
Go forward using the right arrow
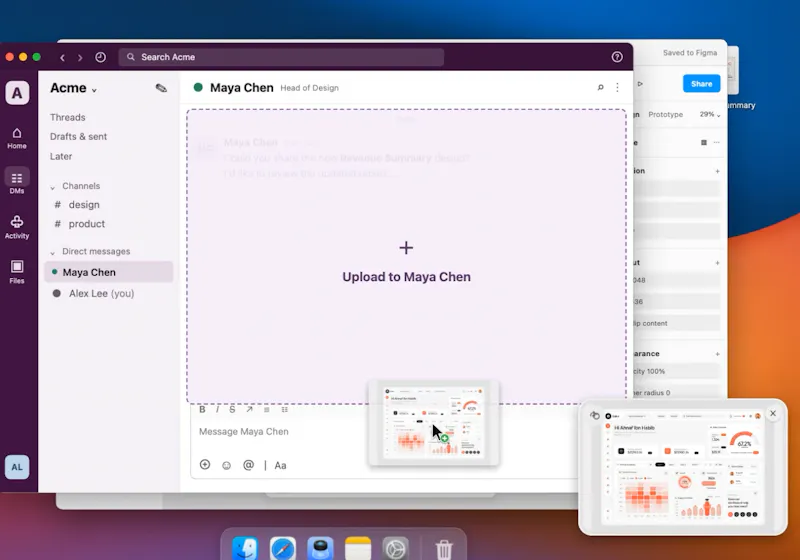80,58
